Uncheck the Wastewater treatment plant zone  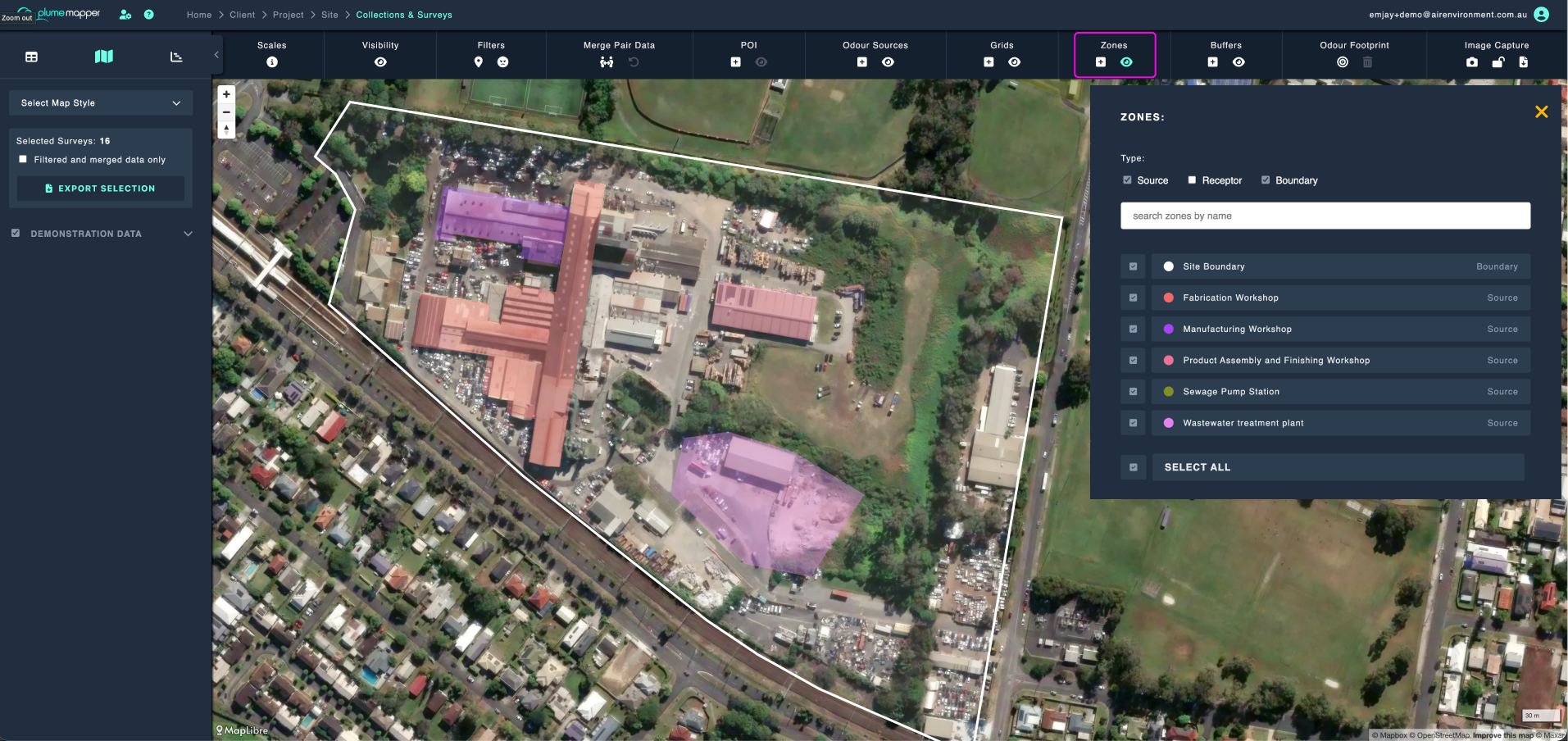(1134, 423)
